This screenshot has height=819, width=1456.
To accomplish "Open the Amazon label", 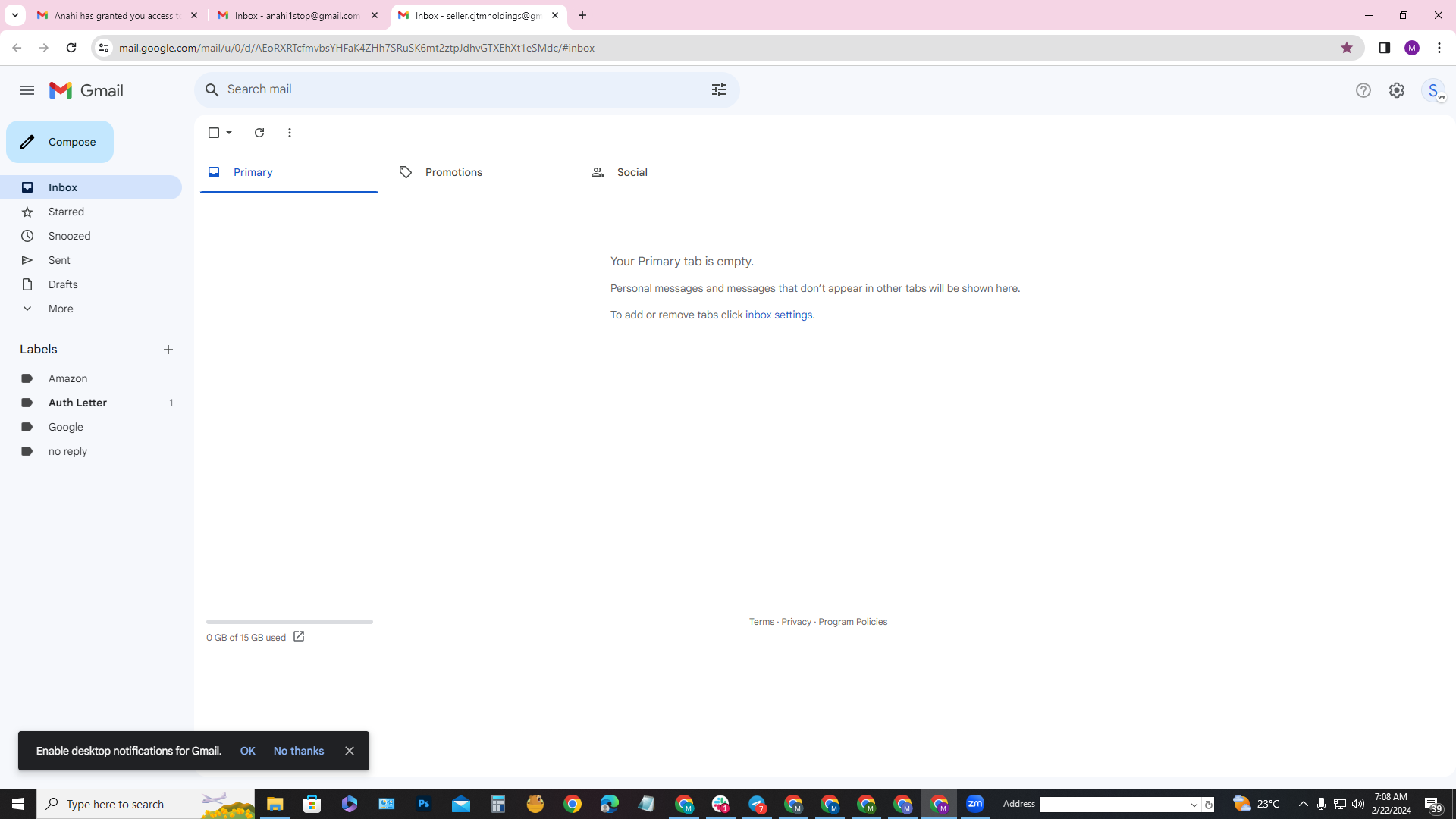I will pos(91,378).
